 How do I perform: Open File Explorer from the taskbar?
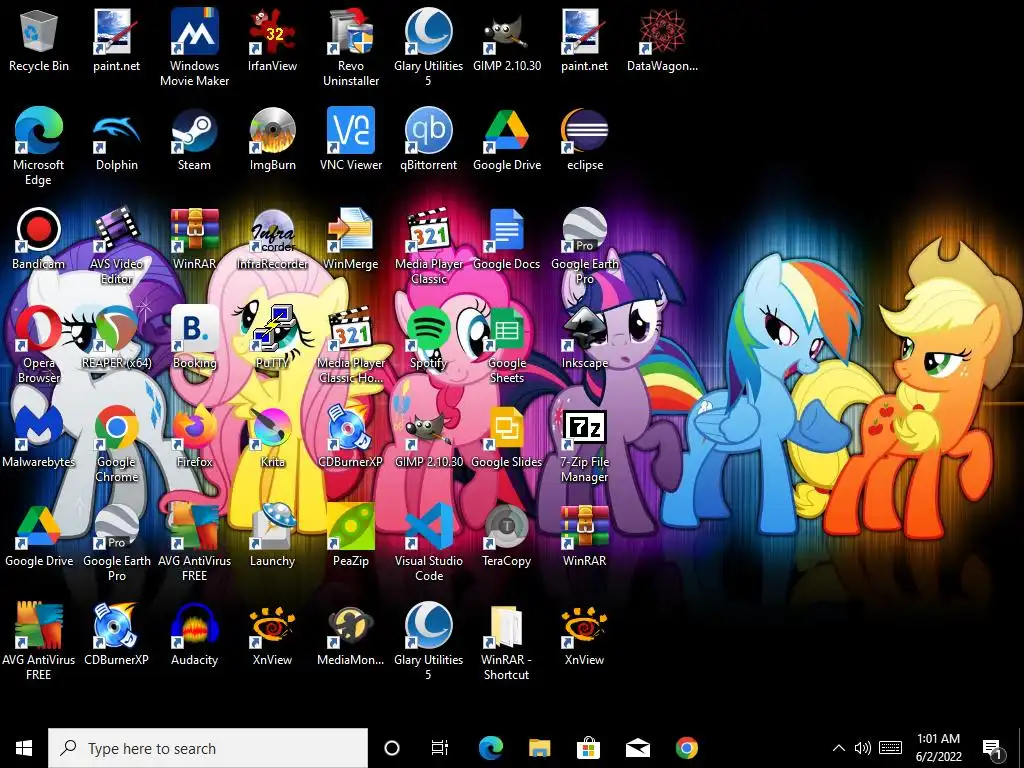[539, 748]
